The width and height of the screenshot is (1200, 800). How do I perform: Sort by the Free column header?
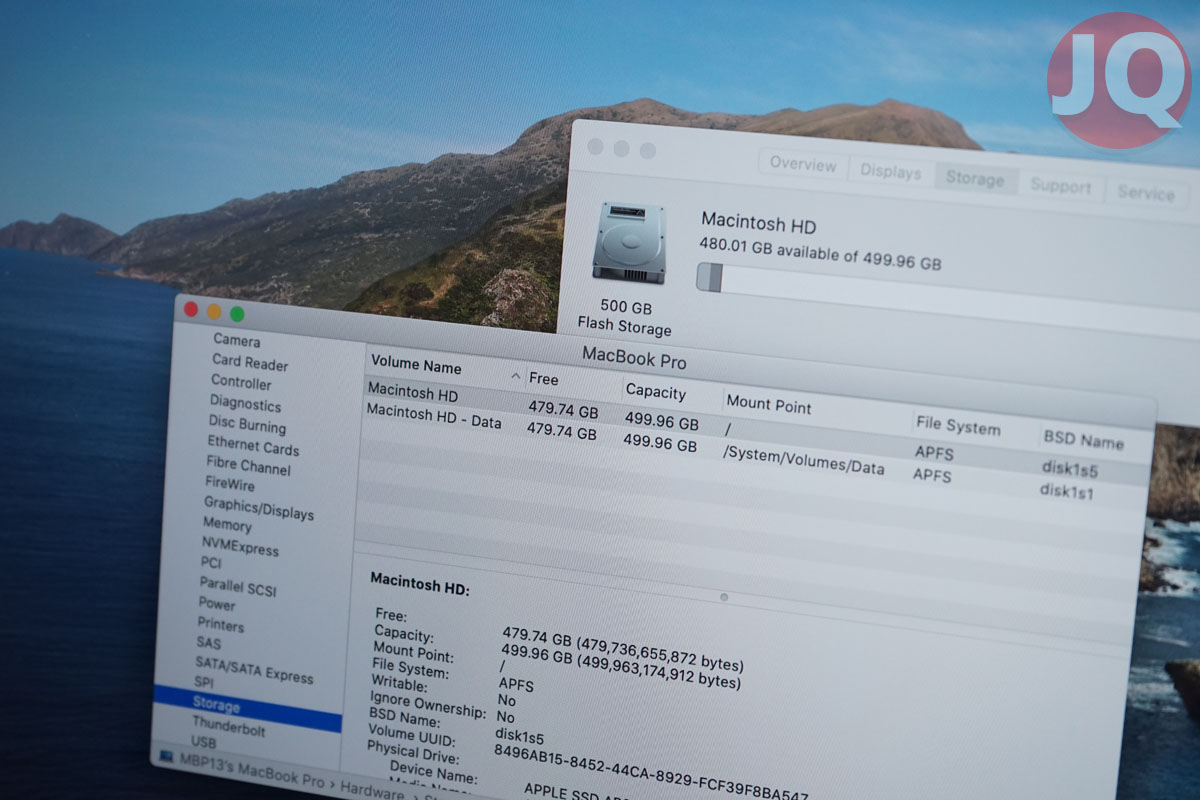pyautogui.click(x=543, y=379)
